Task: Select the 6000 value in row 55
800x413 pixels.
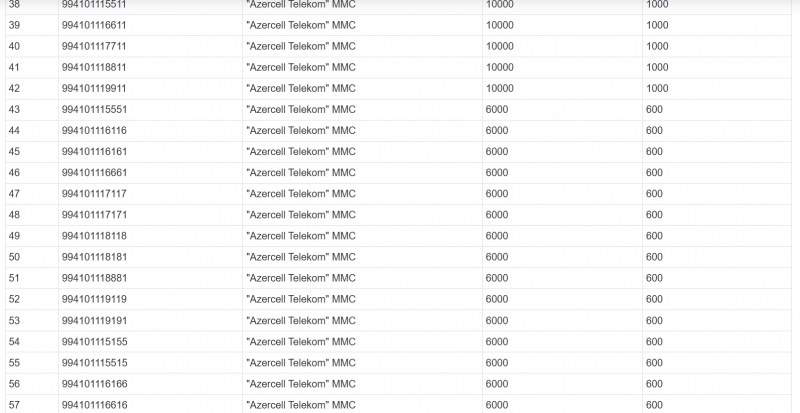Action: [497, 362]
